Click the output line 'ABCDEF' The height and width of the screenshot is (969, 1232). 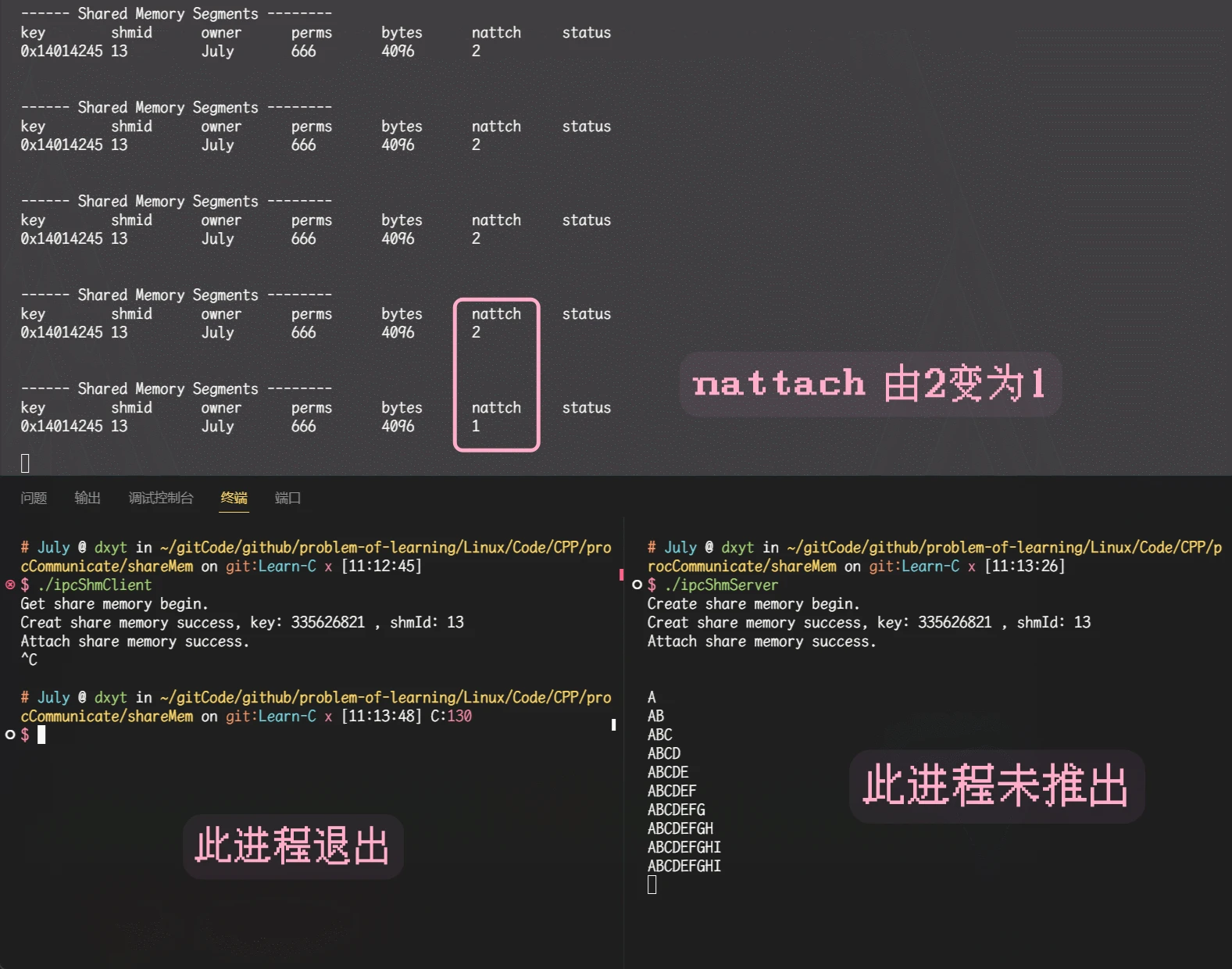(x=672, y=791)
